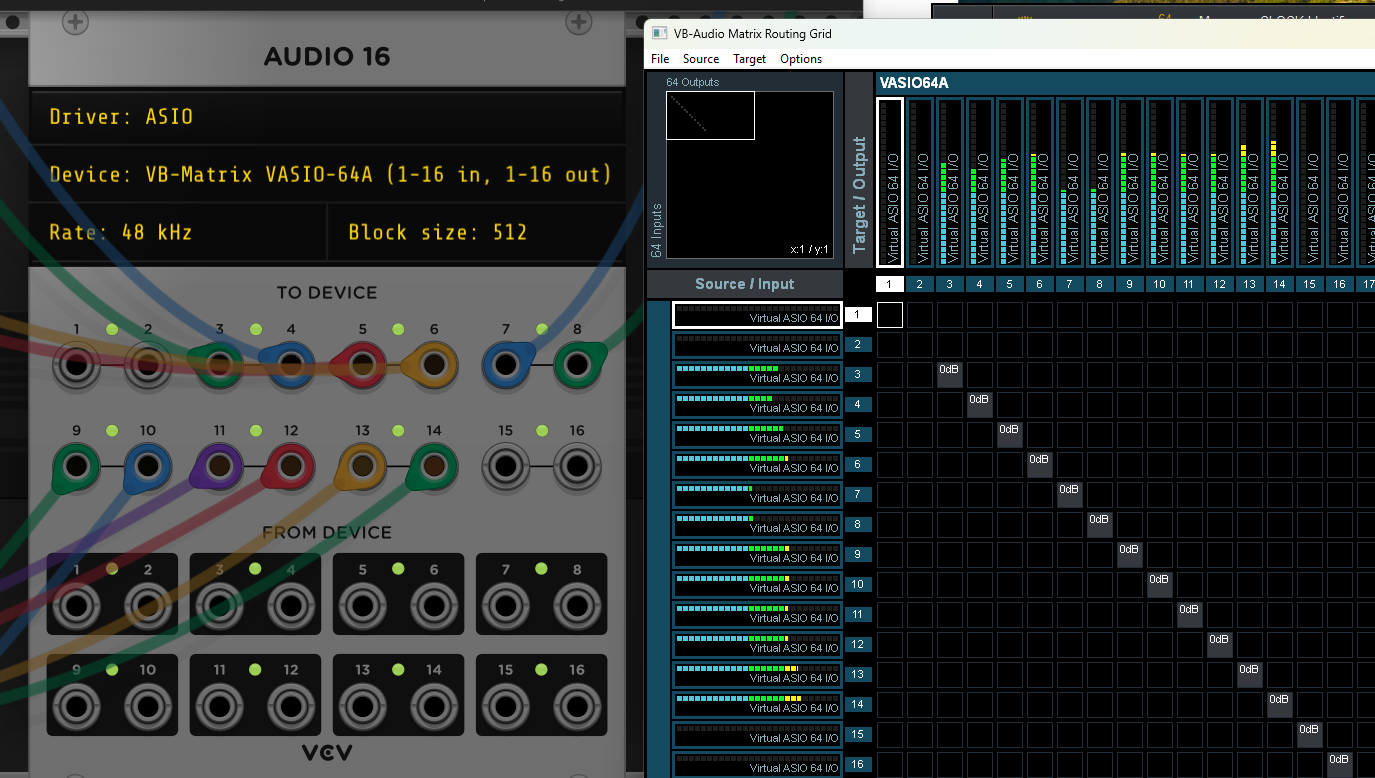The image size is (1375, 778).
Task: Click the To Device port 1 jack
Action: tap(76, 365)
